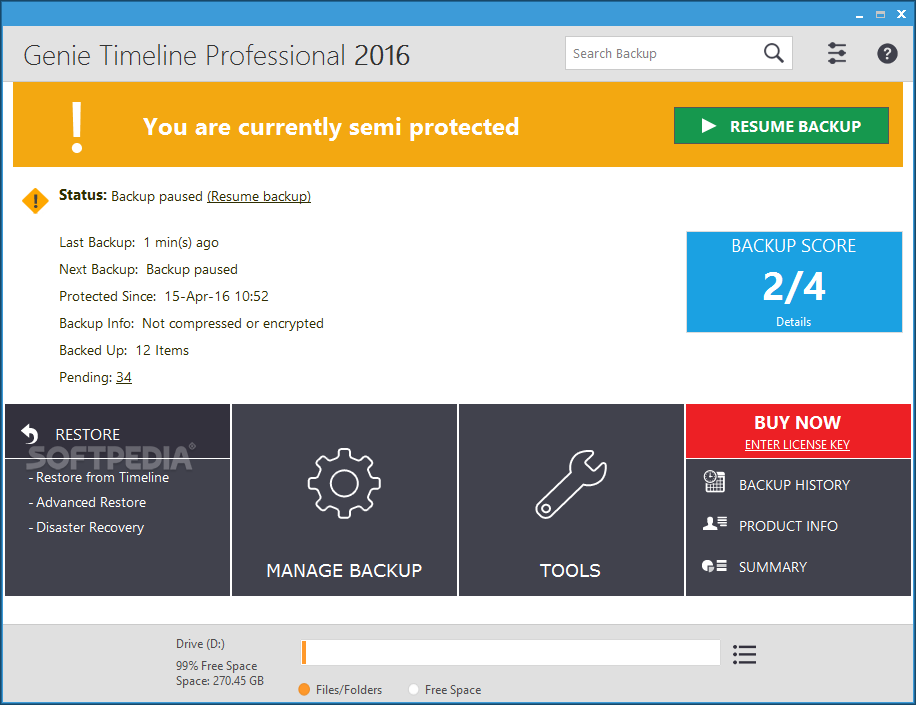Click the search magnifier icon
Screen dimensions: 916x705
773,53
